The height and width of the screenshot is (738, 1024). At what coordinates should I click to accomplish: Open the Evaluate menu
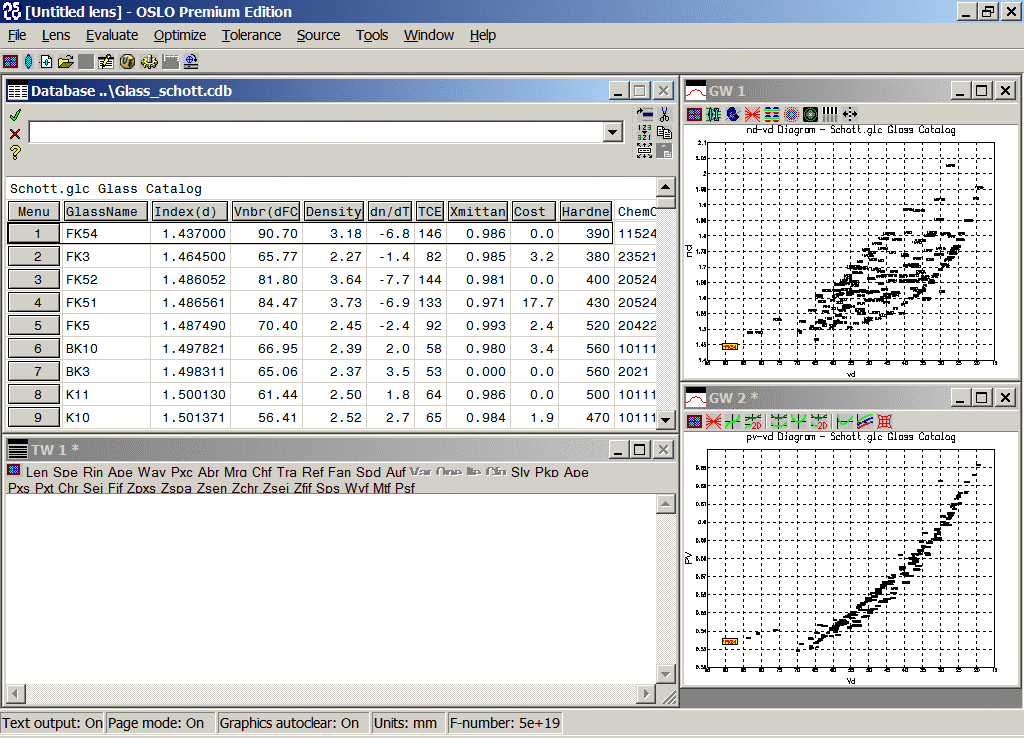pos(112,35)
